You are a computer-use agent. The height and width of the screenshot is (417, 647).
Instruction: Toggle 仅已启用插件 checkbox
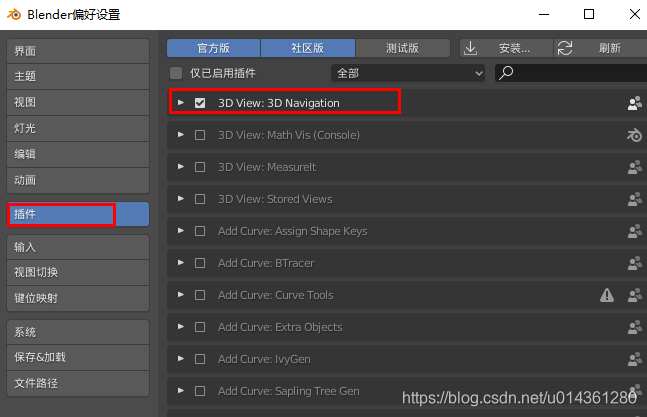[x=176, y=73]
